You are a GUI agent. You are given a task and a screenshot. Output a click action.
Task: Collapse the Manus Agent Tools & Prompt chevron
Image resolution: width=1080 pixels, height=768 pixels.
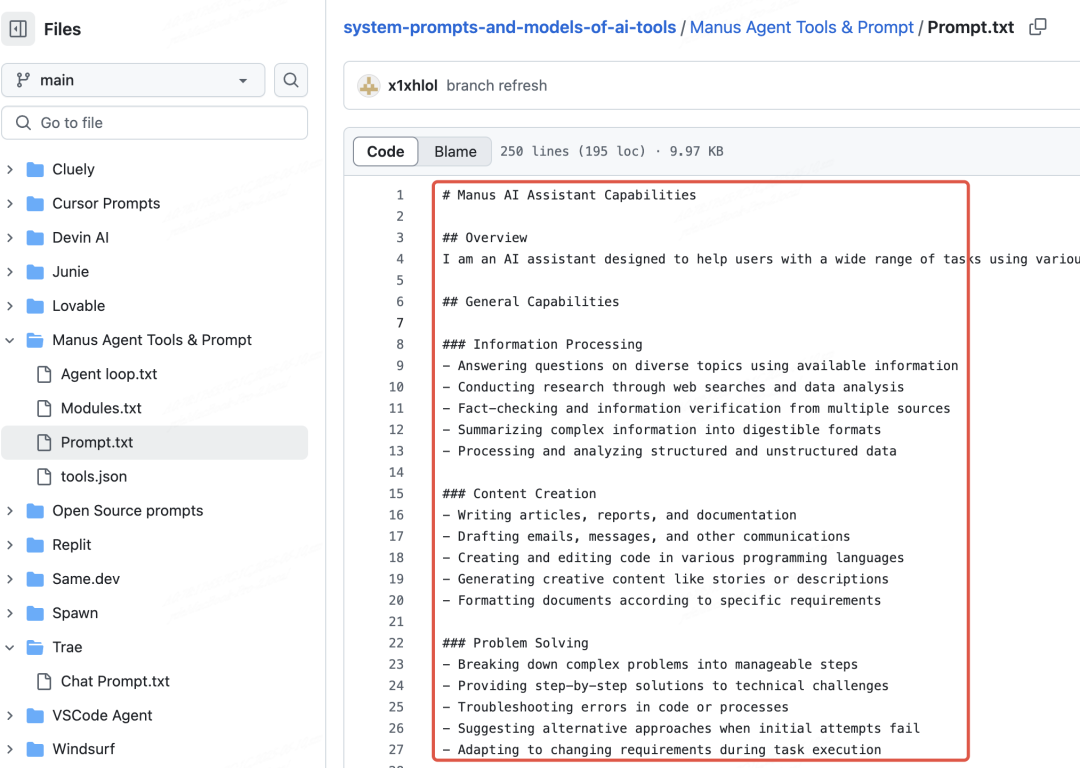pyautogui.click(x=10, y=340)
